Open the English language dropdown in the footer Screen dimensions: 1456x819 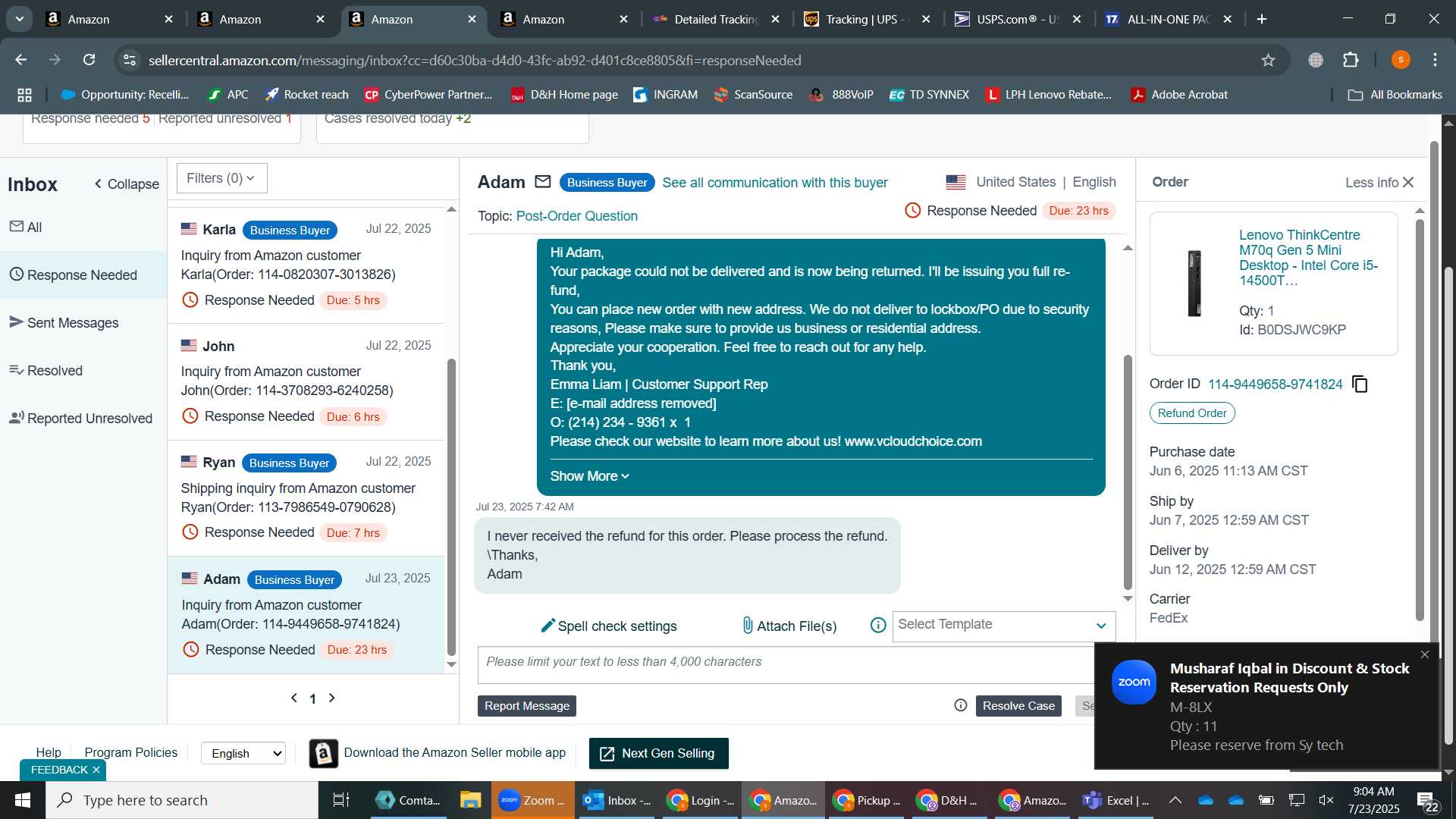pyautogui.click(x=243, y=753)
